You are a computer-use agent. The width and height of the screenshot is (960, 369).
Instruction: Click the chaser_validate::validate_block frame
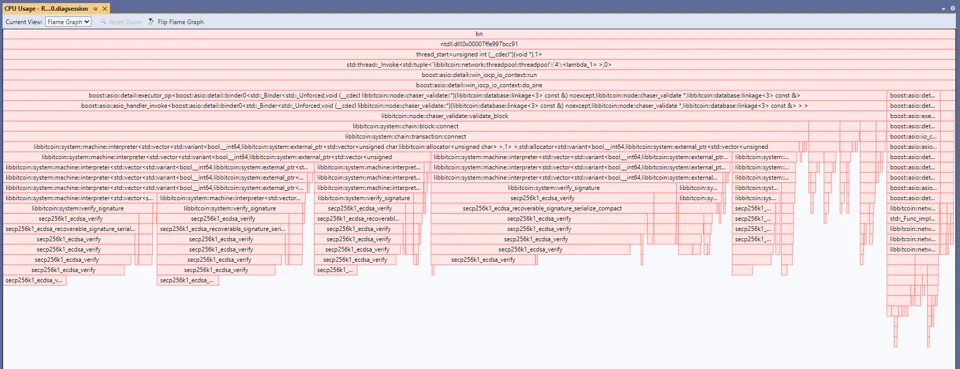[444, 116]
